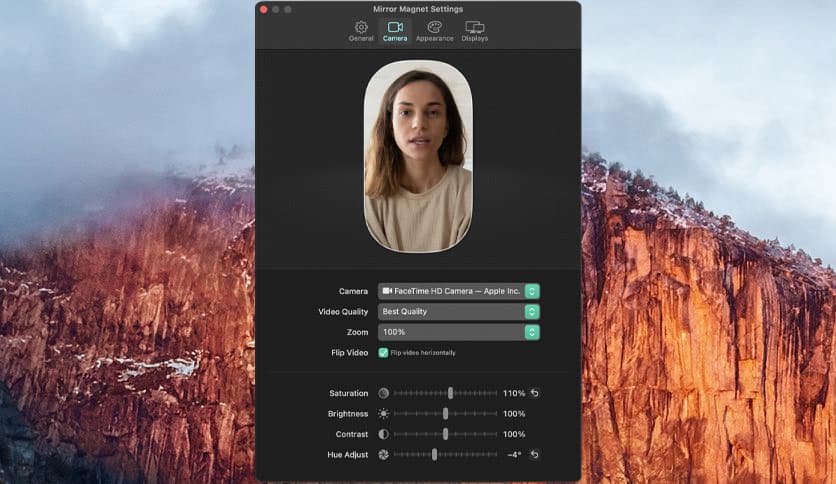Image resolution: width=836 pixels, height=484 pixels.
Task: Click the Hue Adjust -4° value
Action: click(x=514, y=455)
